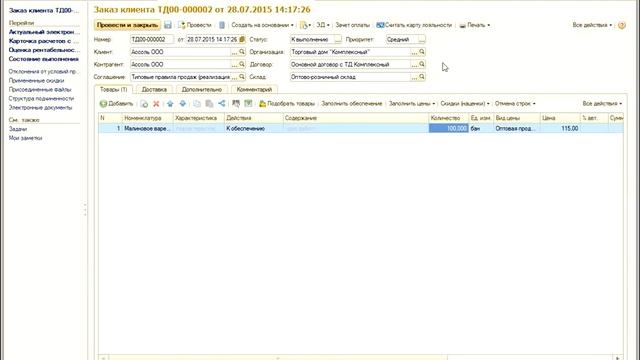Search the Контрагент field with magnifier icon
The width and height of the screenshot is (640, 360).
242,64
